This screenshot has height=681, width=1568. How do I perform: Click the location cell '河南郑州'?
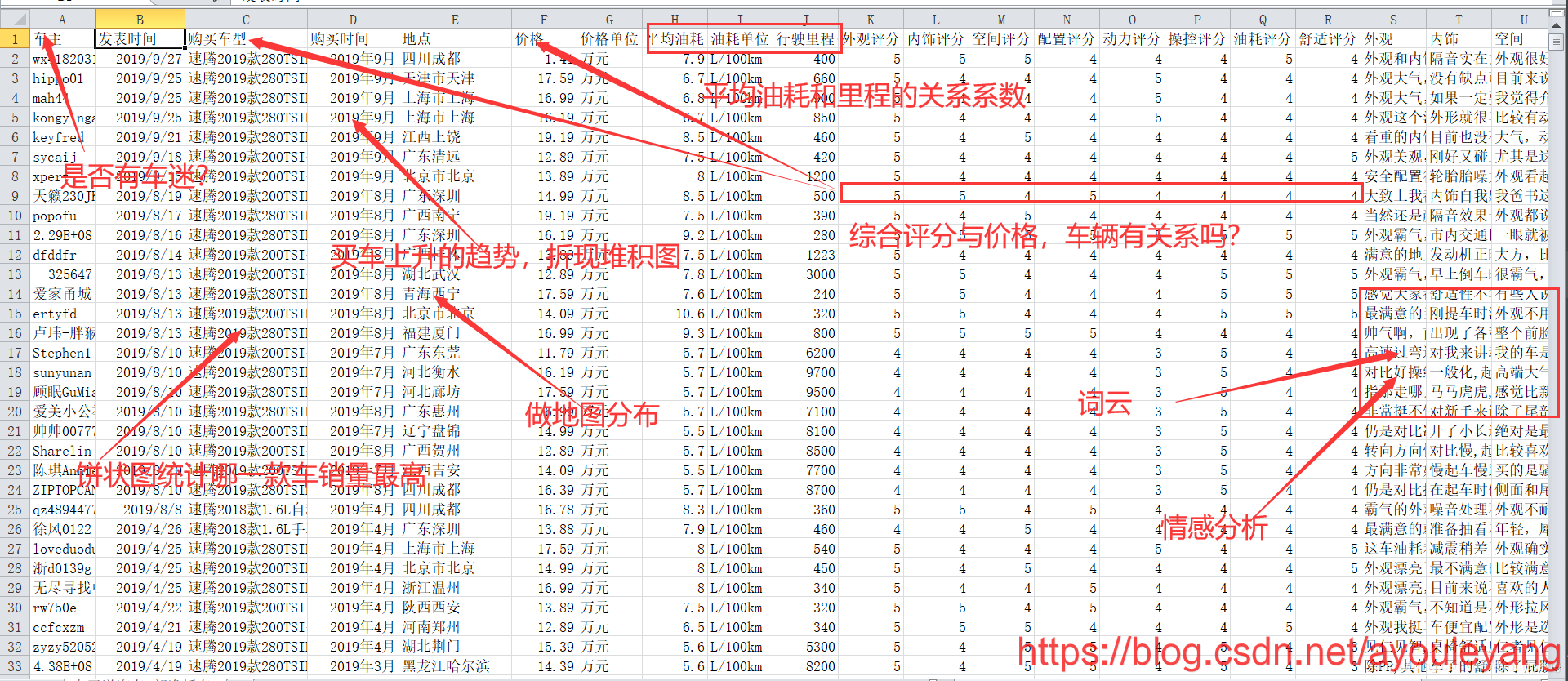[x=455, y=627]
